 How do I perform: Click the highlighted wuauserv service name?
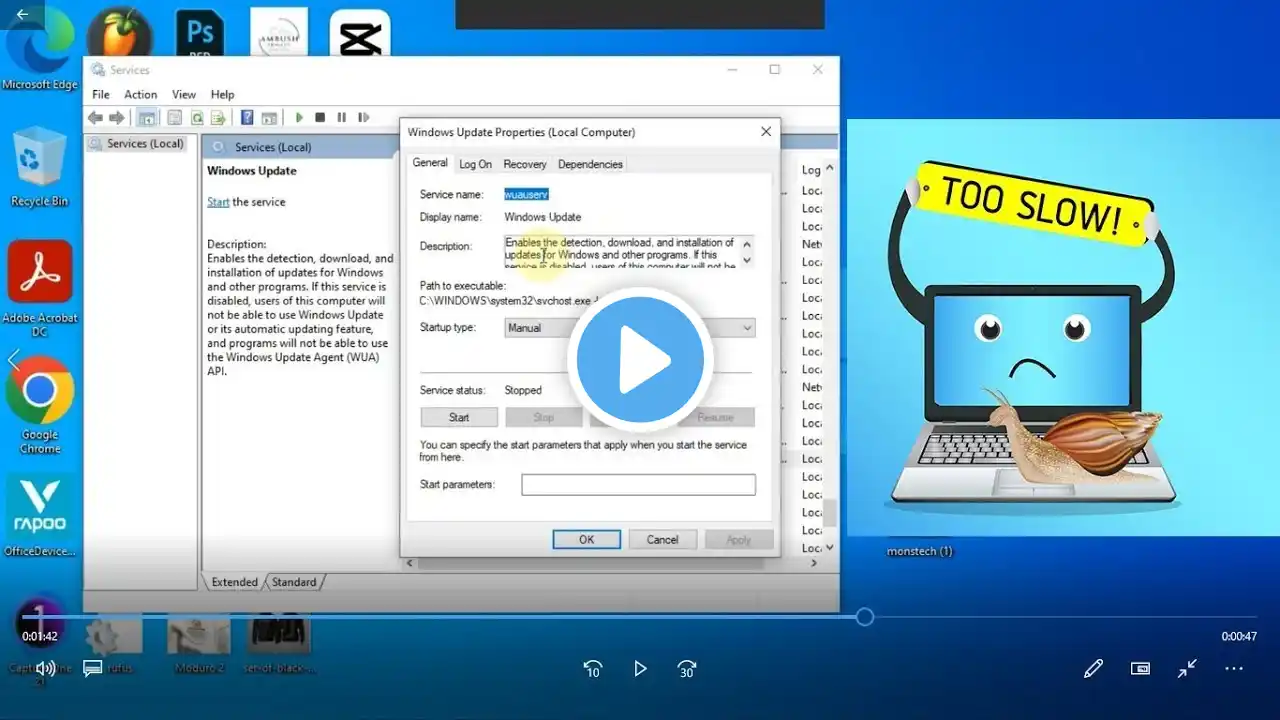(526, 194)
